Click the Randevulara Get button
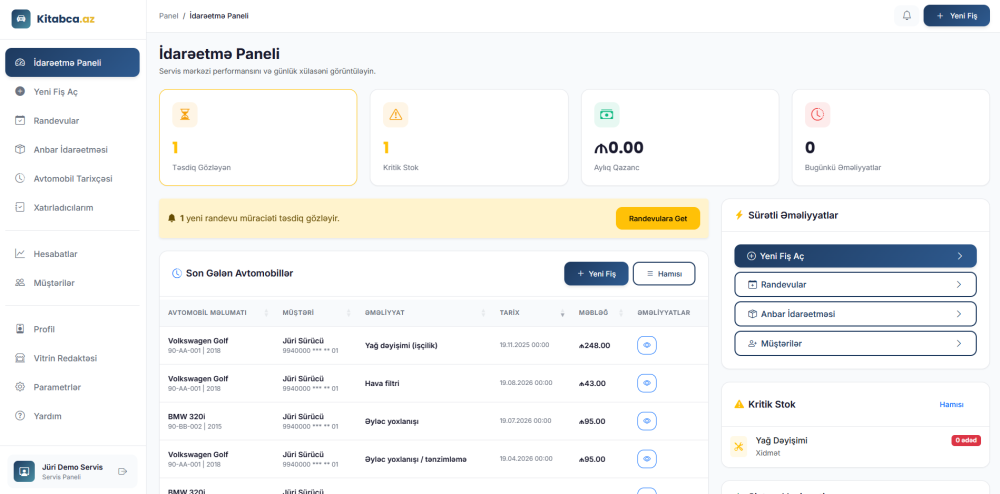This screenshot has height=494, width=1000. point(658,218)
